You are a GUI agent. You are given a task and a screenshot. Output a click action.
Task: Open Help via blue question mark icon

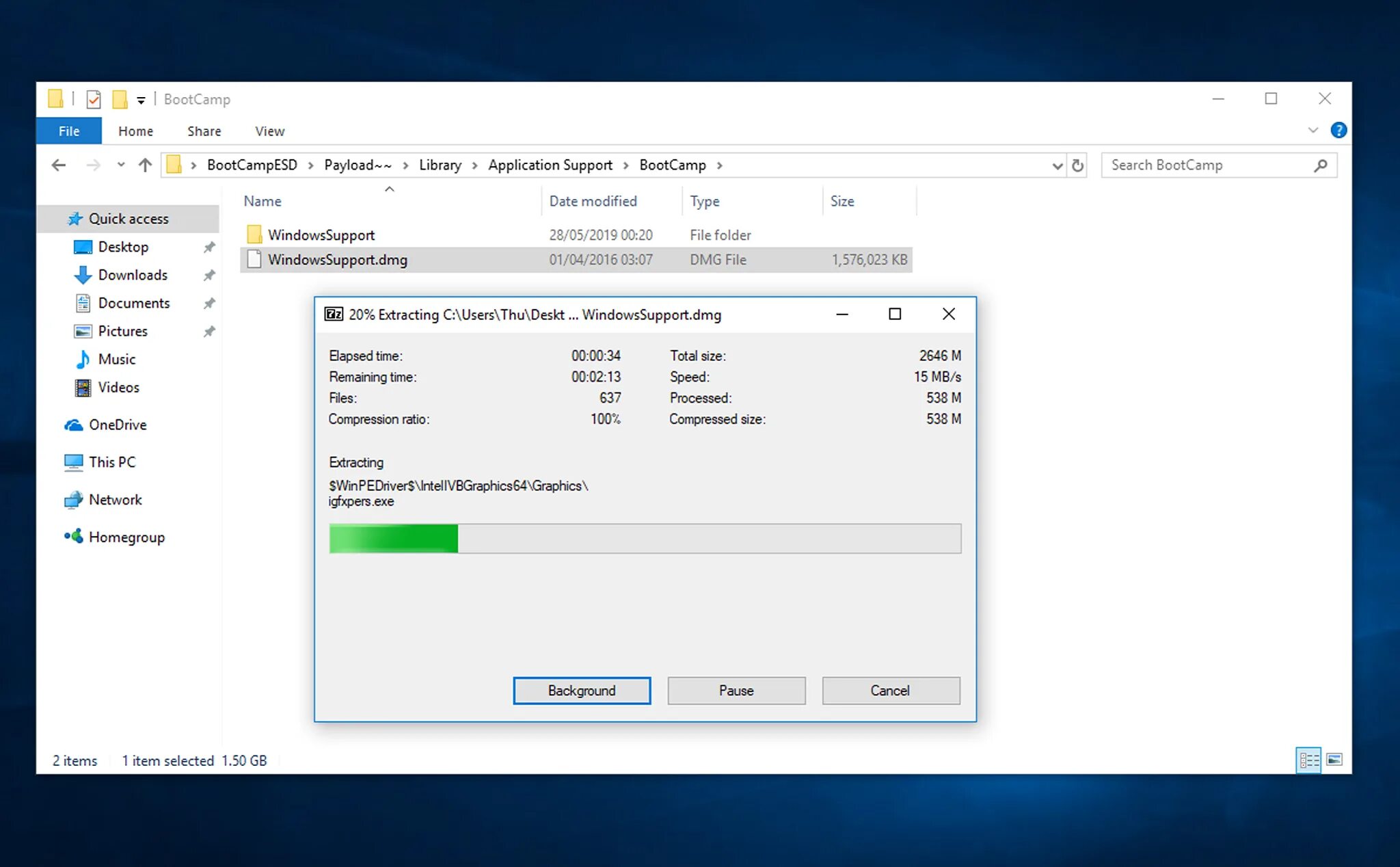coord(1338,130)
